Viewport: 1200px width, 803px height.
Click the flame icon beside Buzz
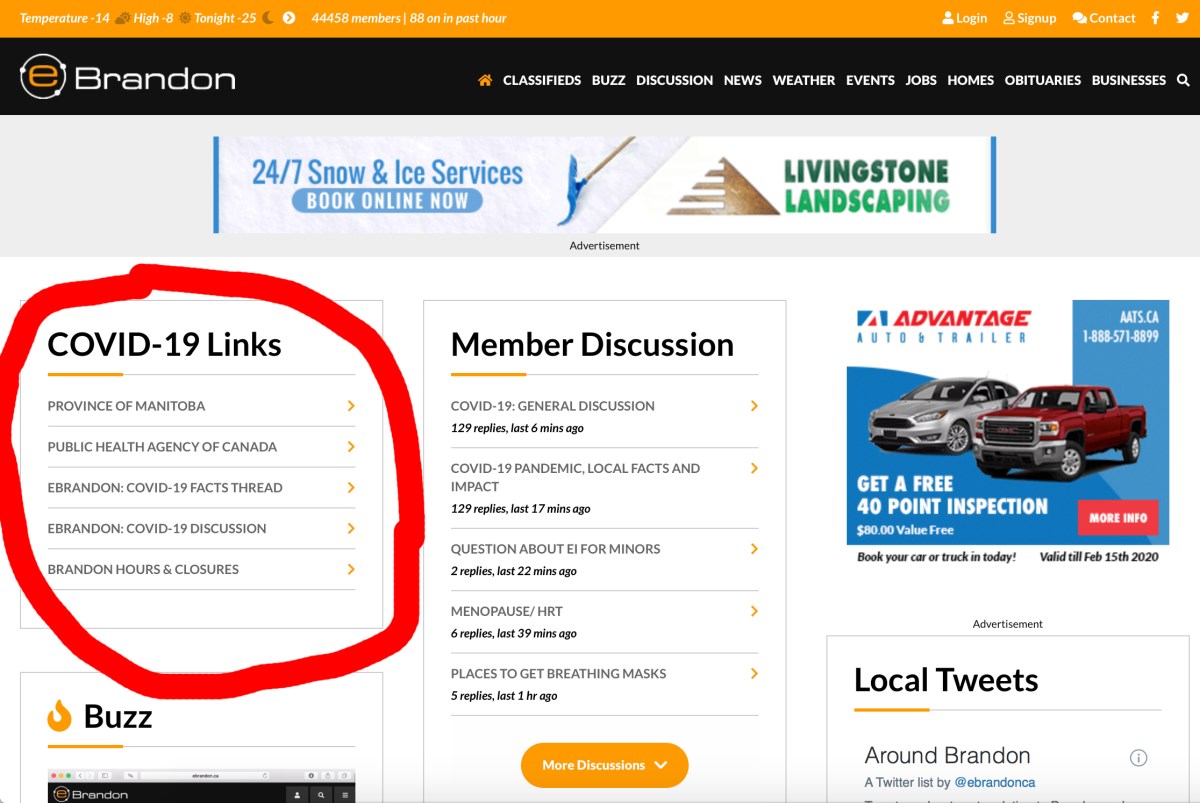point(60,716)
